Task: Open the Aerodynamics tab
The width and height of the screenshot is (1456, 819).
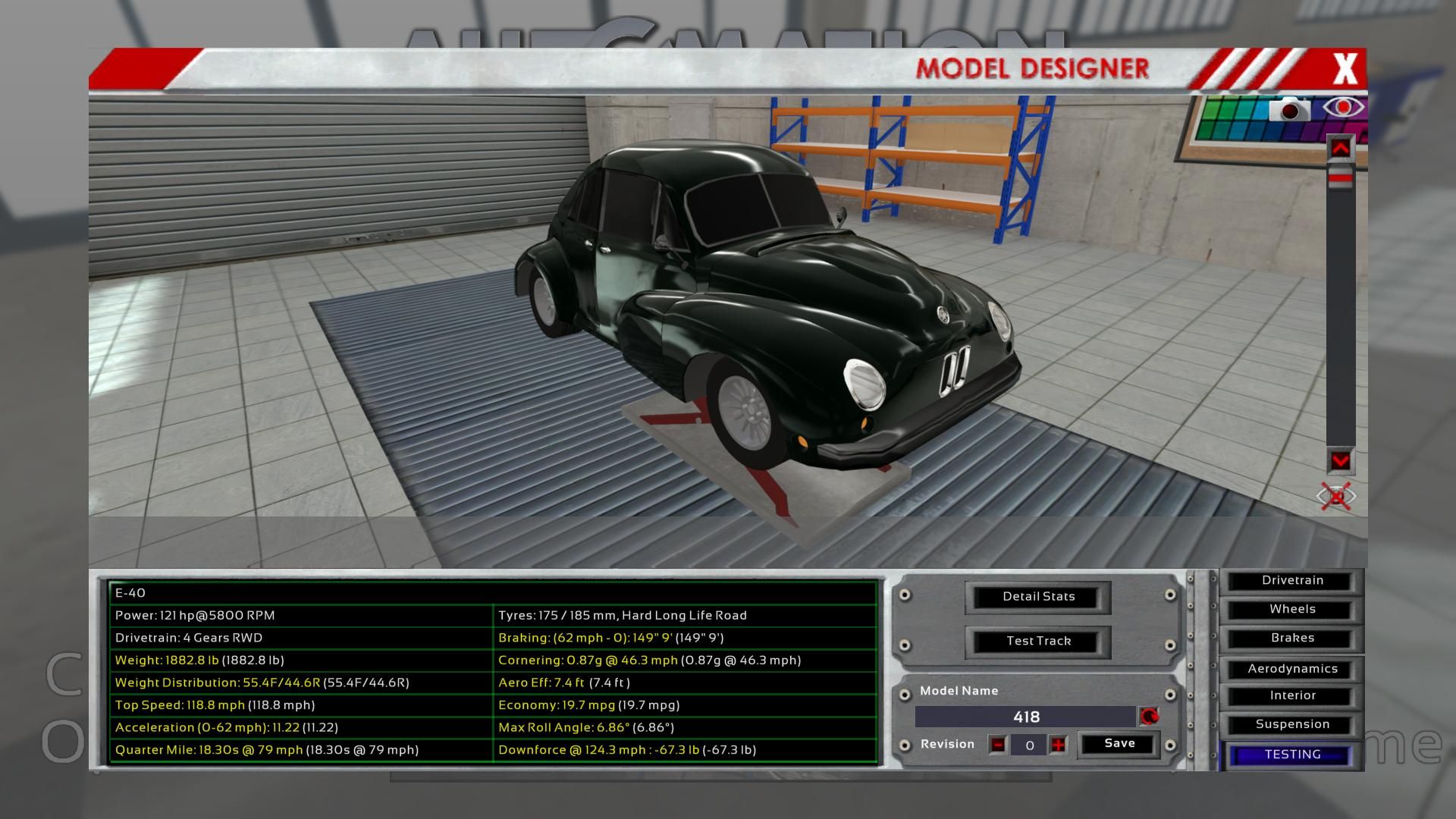Action: (1291, 669)
